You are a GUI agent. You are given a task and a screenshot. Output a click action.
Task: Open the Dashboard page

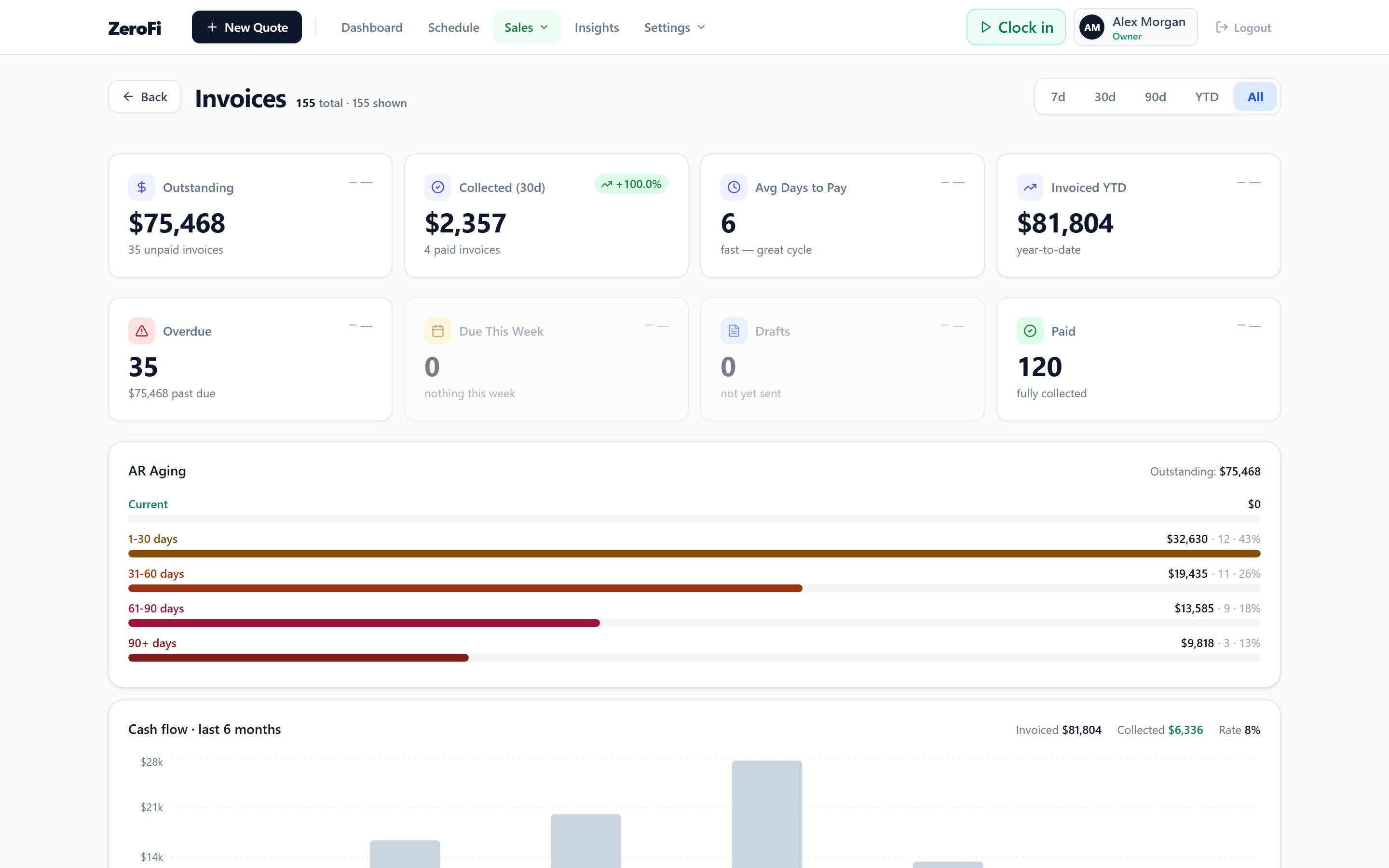[371, 27]
